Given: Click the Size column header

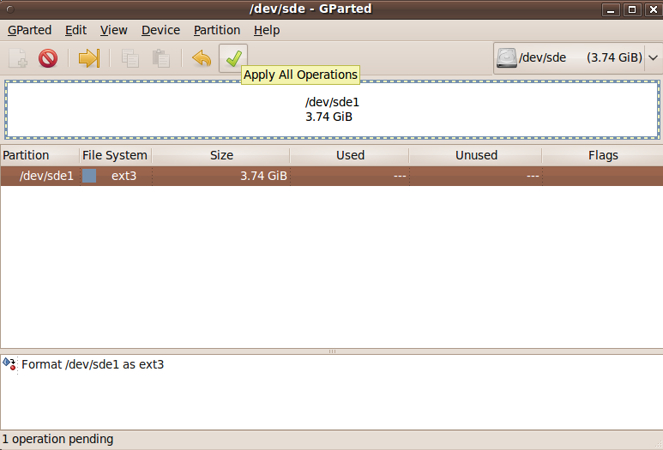Looking at the screenshot, I should click(221, 155).
